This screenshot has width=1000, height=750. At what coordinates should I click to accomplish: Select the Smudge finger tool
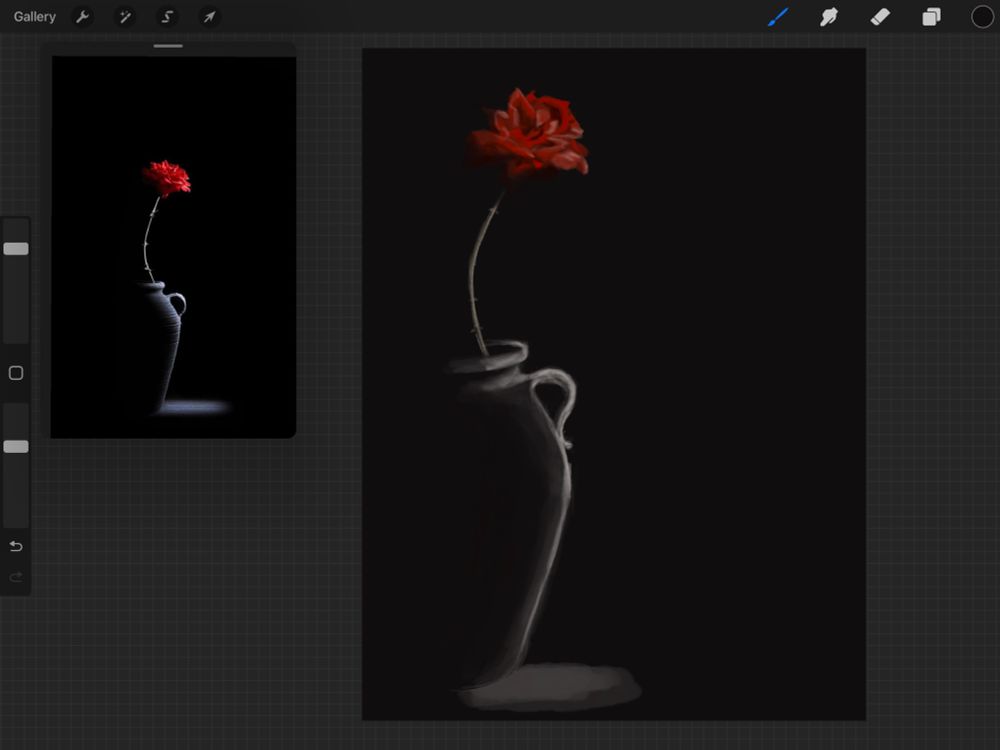(x=829, y=17)
